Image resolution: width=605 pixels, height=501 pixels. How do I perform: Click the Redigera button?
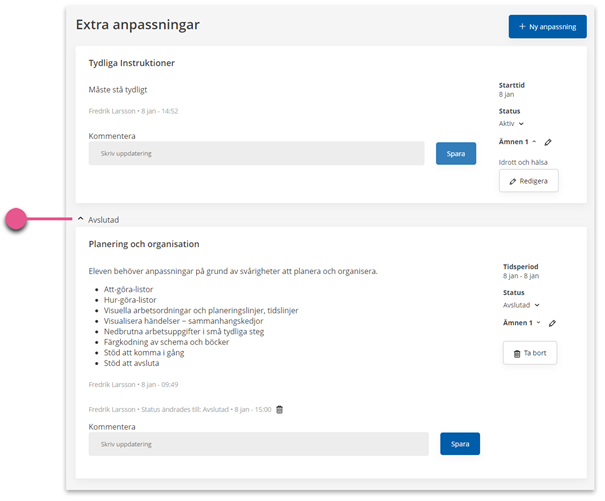529,181
